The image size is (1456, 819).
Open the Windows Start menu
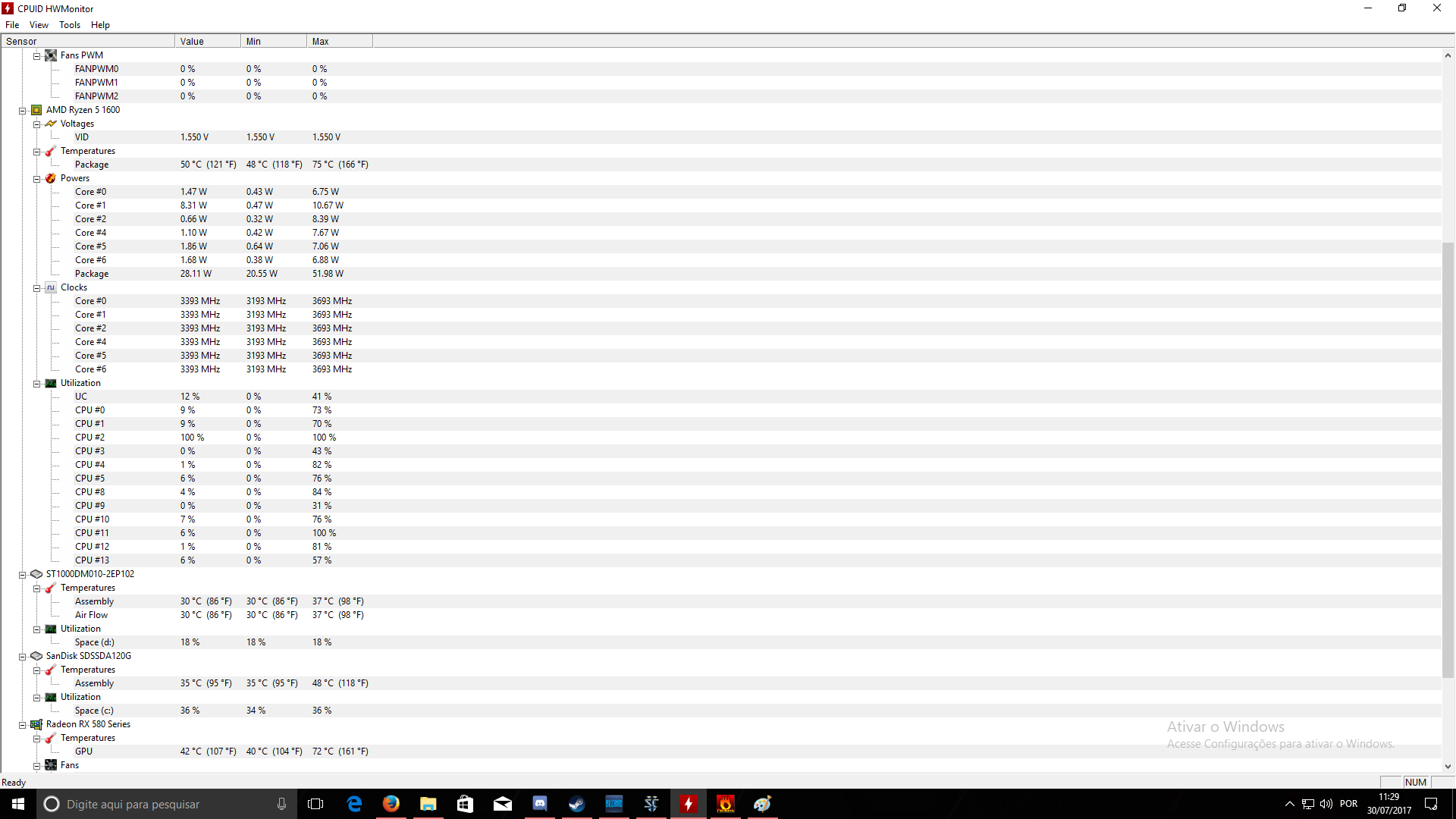(18, 804)
